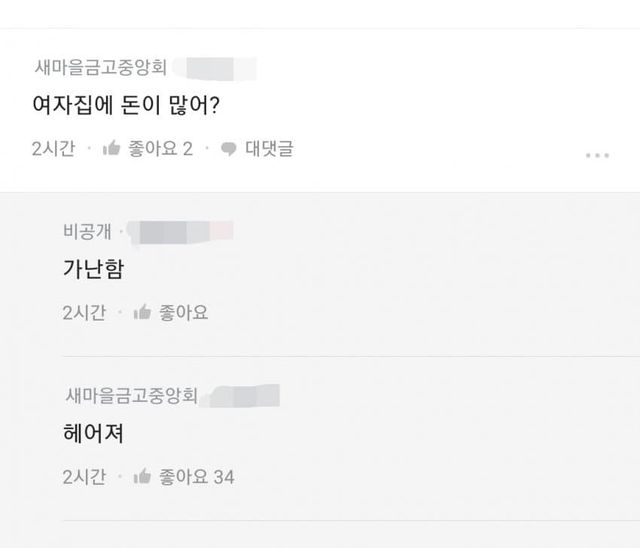This screenshot has height=548, width=640.
Task: Open top comment author "새마을금고중앙회" label
Action: coord(97,68)
